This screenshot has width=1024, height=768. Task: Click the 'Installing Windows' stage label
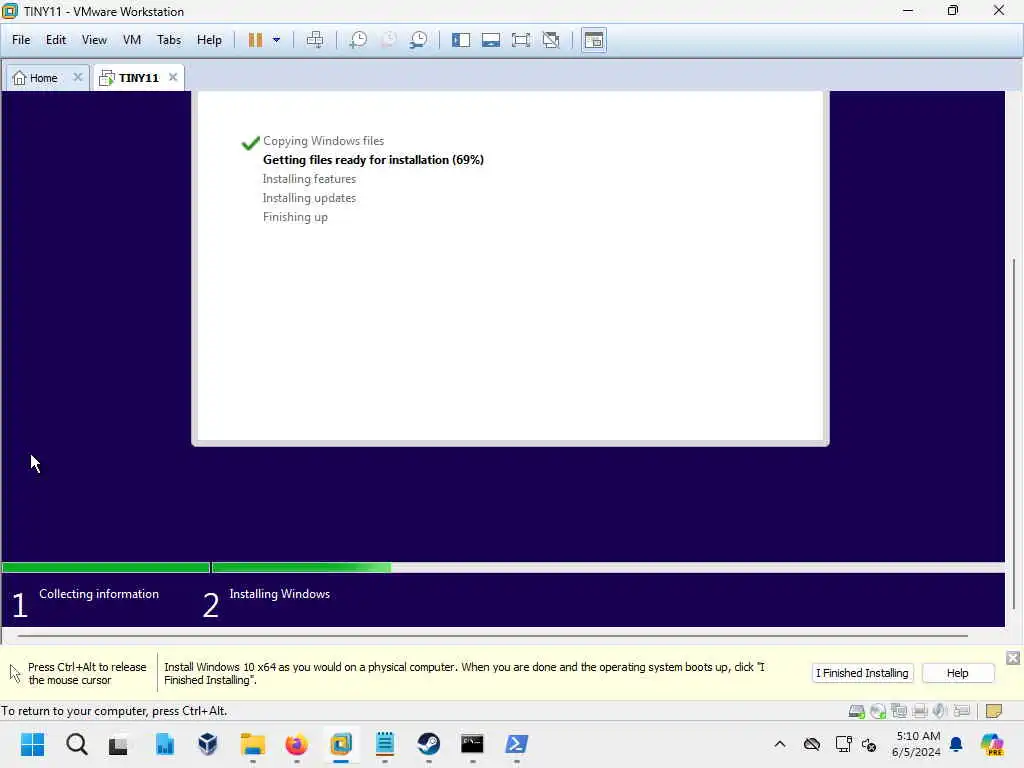point(280,594)
